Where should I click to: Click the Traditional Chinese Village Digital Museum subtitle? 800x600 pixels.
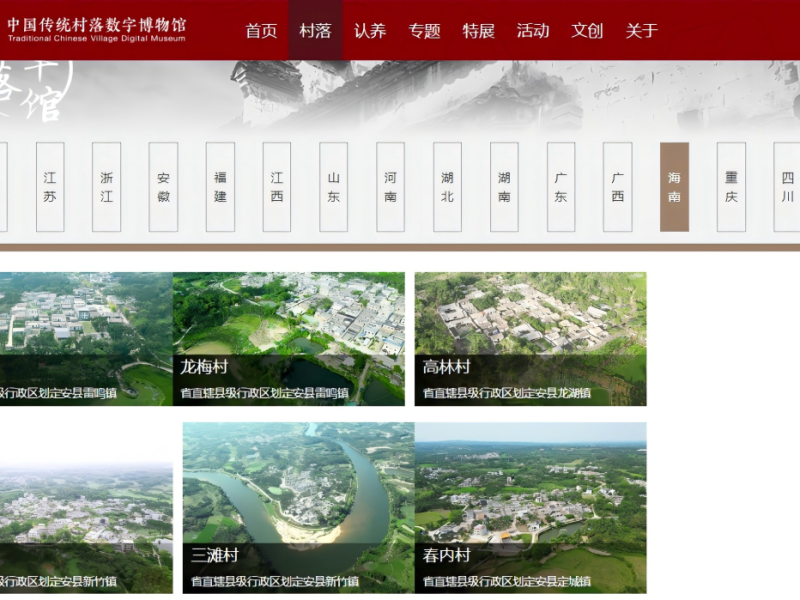(96, 38)
